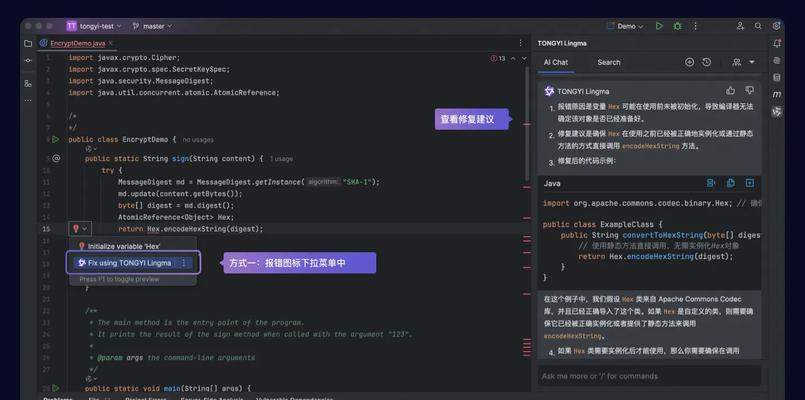Click 'public class ExampleClass {' in chat code

tap(603, 224)
